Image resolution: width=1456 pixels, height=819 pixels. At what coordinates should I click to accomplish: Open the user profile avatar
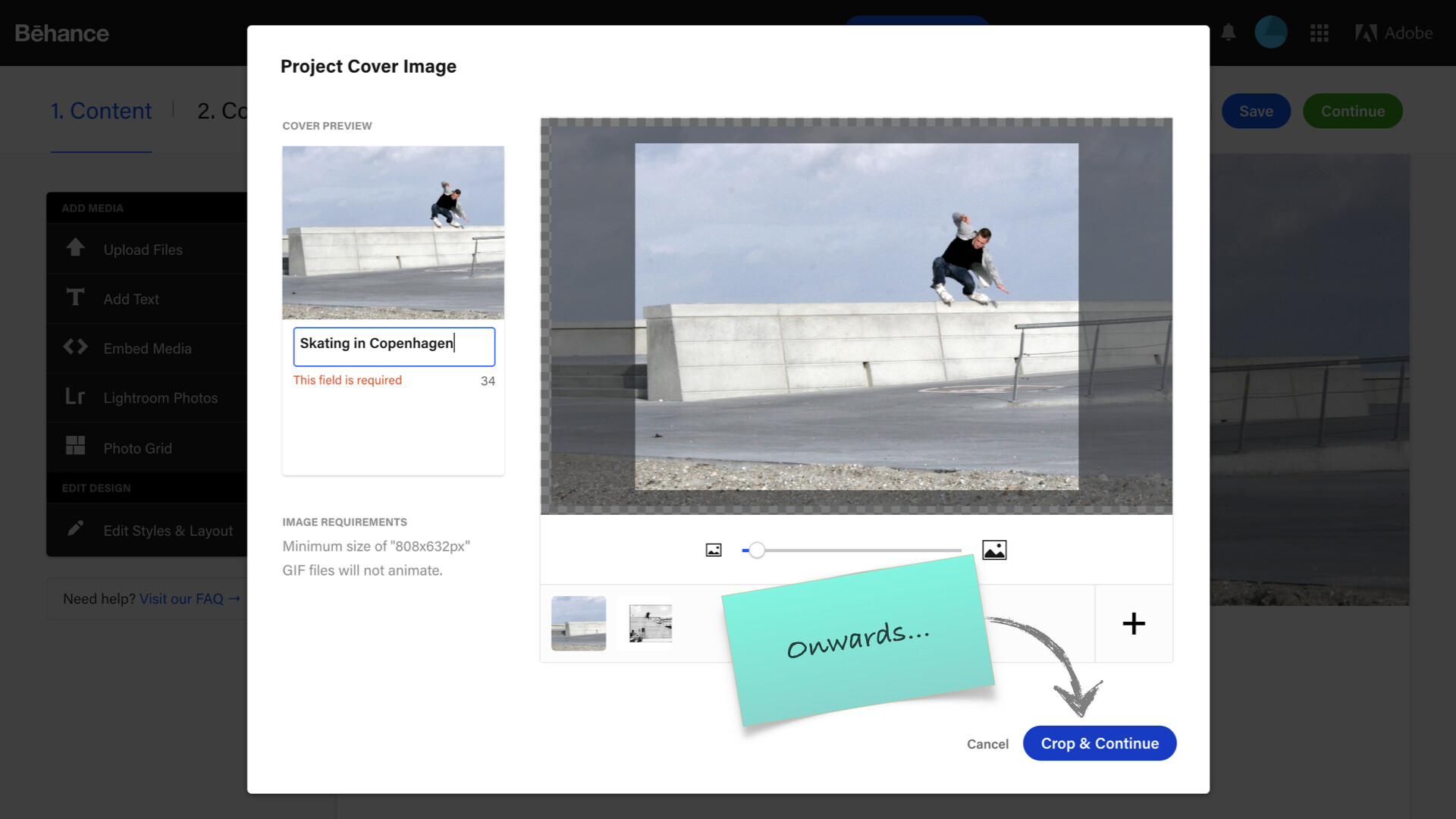click(1271, 33)
